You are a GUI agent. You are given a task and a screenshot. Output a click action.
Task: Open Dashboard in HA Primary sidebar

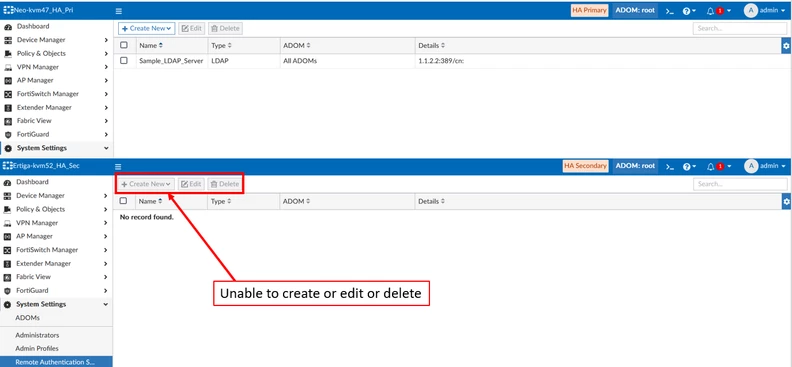pos(33,26)
